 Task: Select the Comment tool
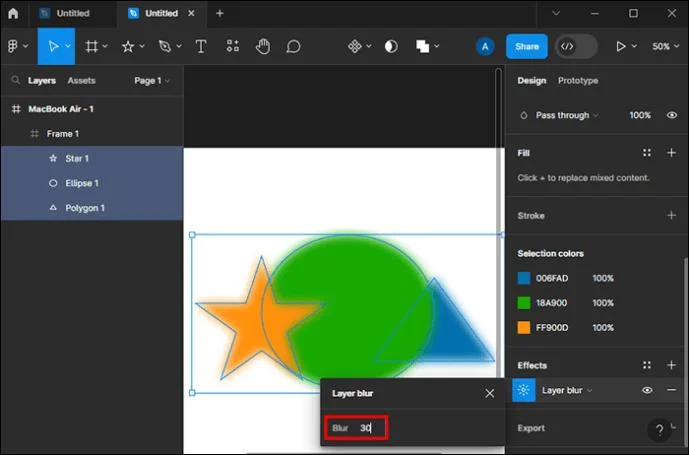click(x=293, y=46)
